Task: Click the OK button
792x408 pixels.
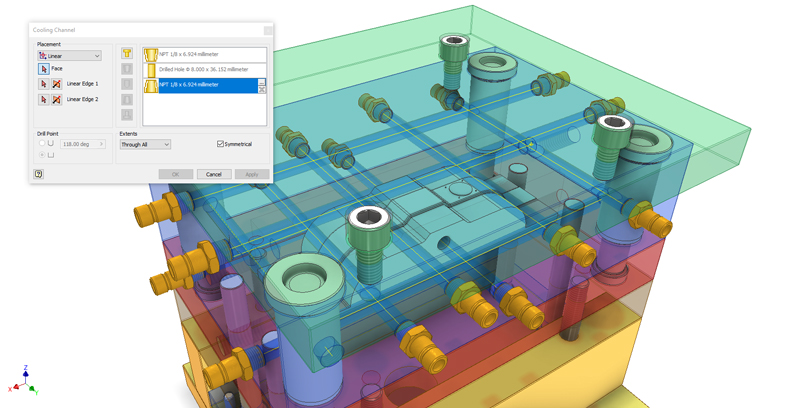Action: point(176,174)
